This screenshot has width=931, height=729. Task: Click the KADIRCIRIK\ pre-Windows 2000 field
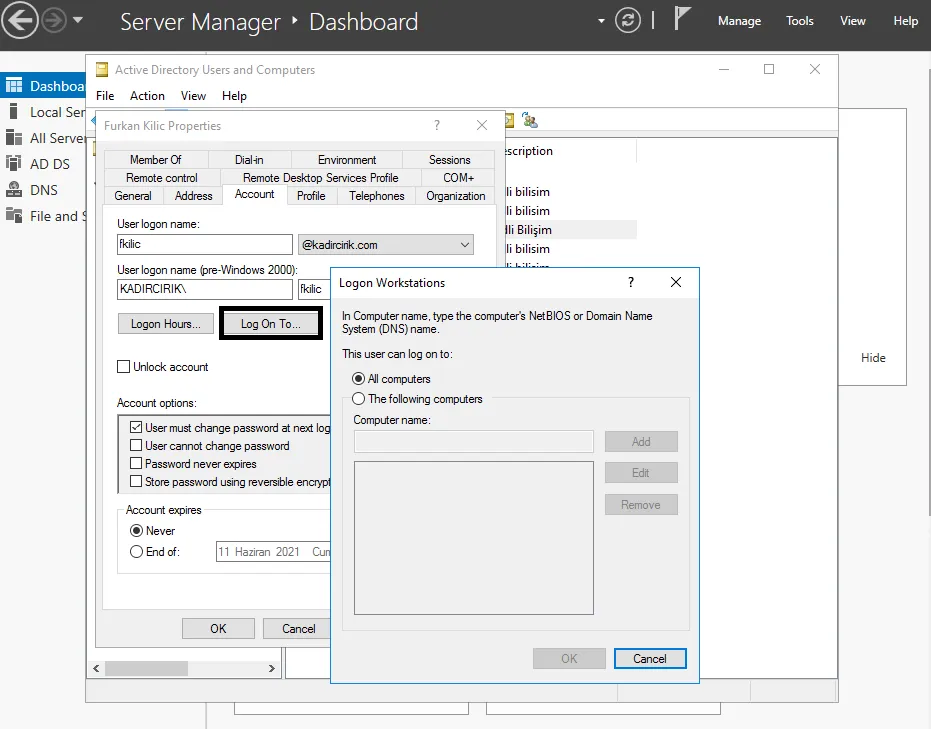tap(205, 289)
